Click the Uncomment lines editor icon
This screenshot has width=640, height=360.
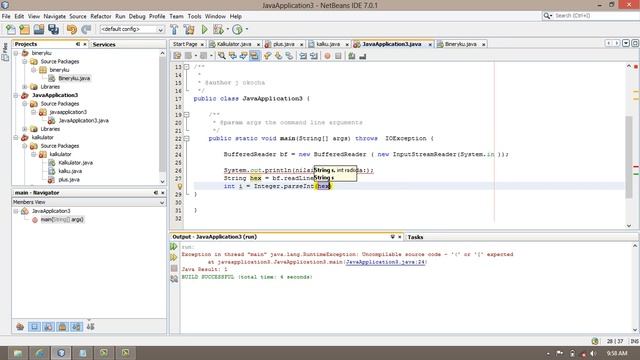[x=362, y=56]
